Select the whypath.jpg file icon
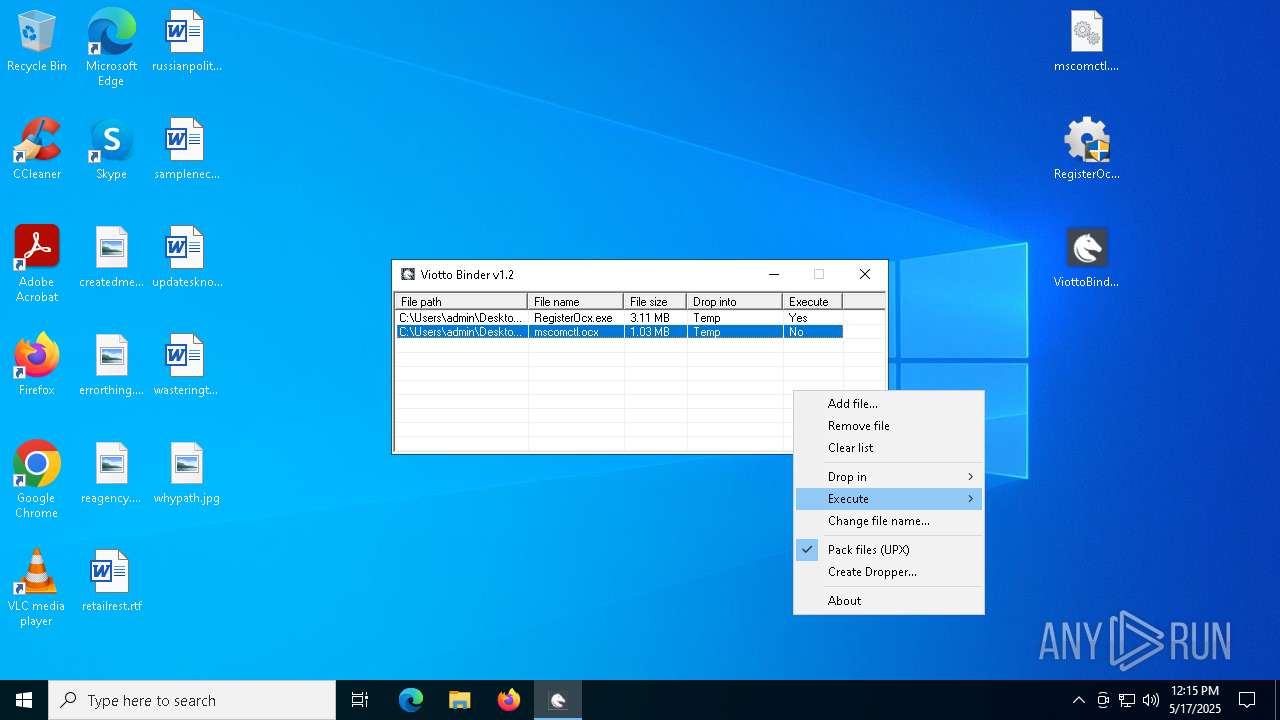The width and height of the screenshot is (1280, 720). click(186, 474)
